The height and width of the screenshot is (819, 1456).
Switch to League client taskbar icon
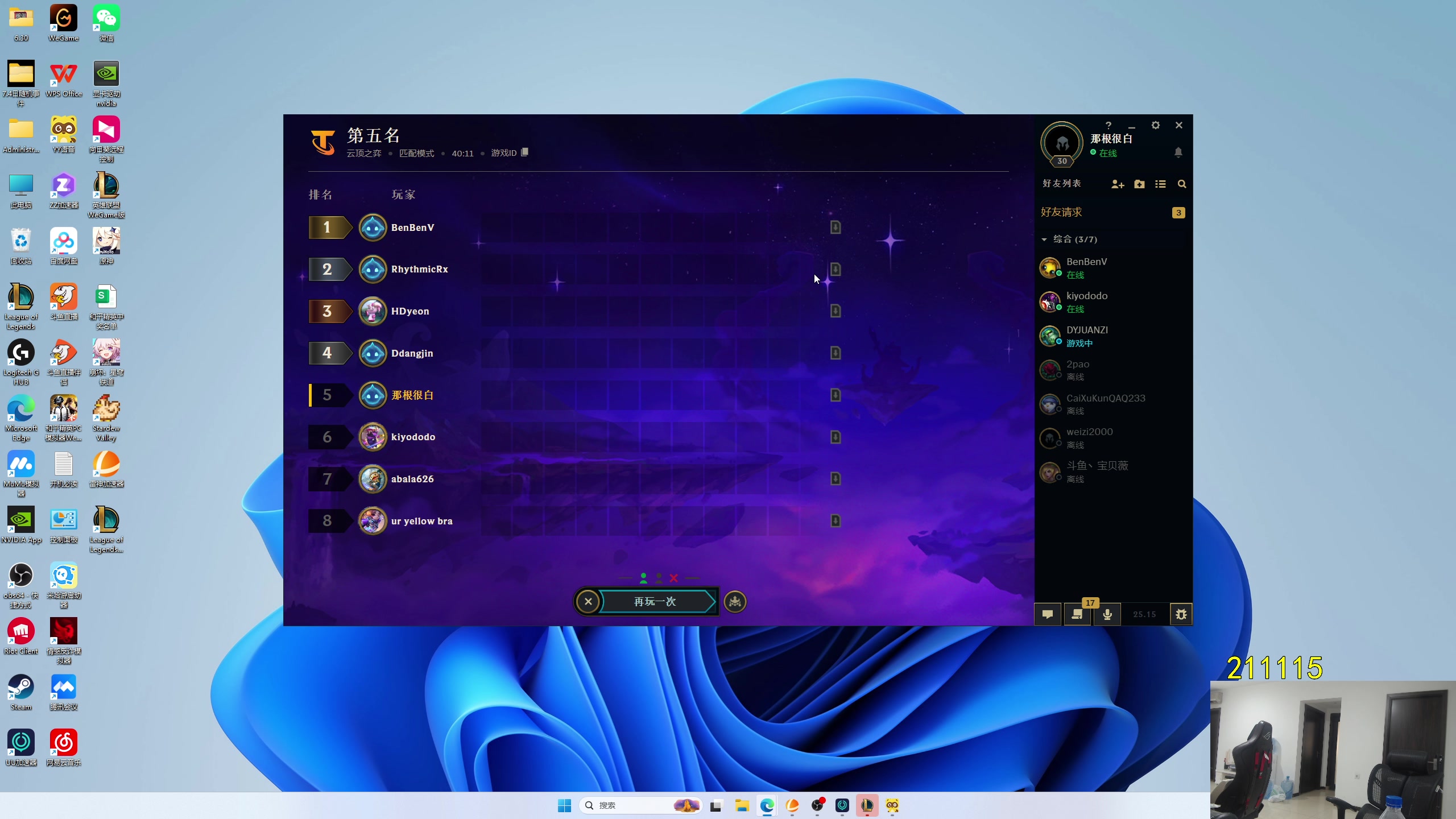coord(867,805)
